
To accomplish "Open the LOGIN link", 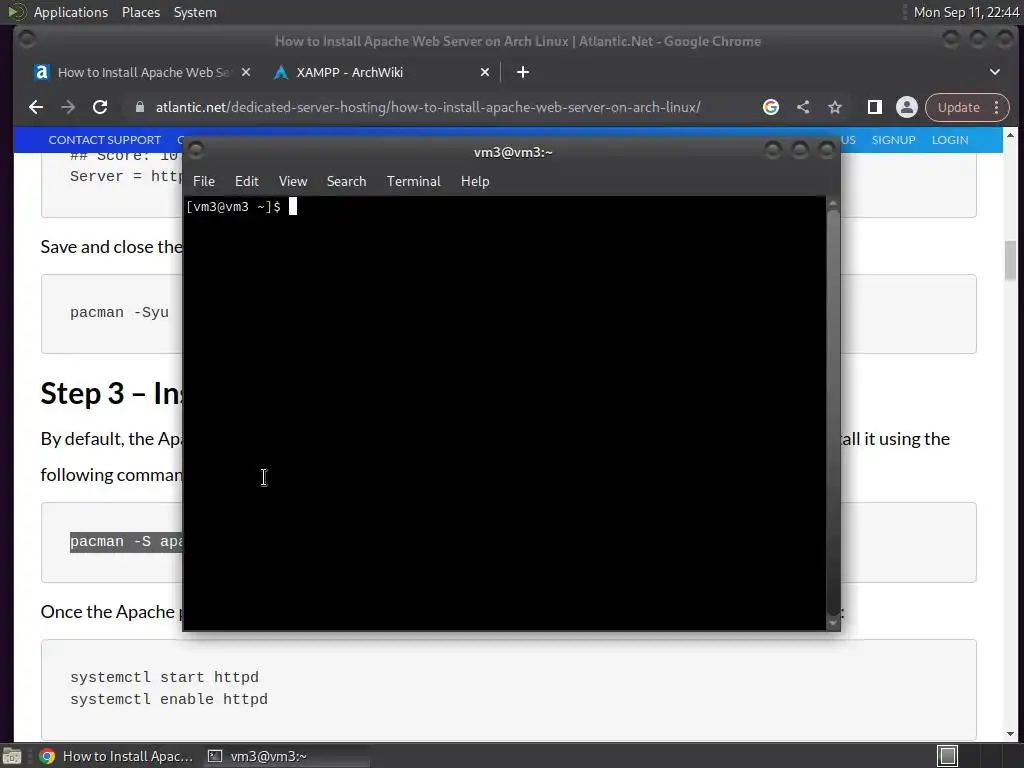I will 950,140.
